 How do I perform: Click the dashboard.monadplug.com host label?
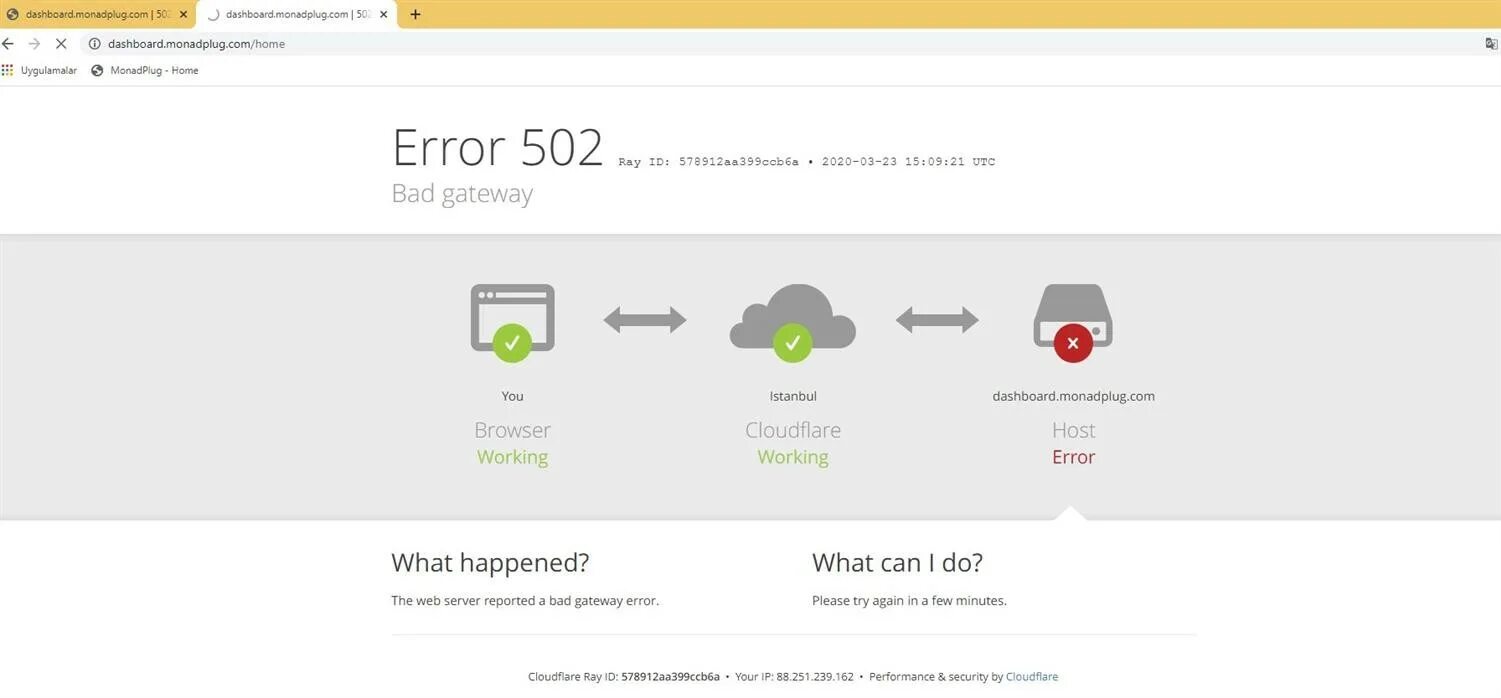click(x=1073, y=396)
